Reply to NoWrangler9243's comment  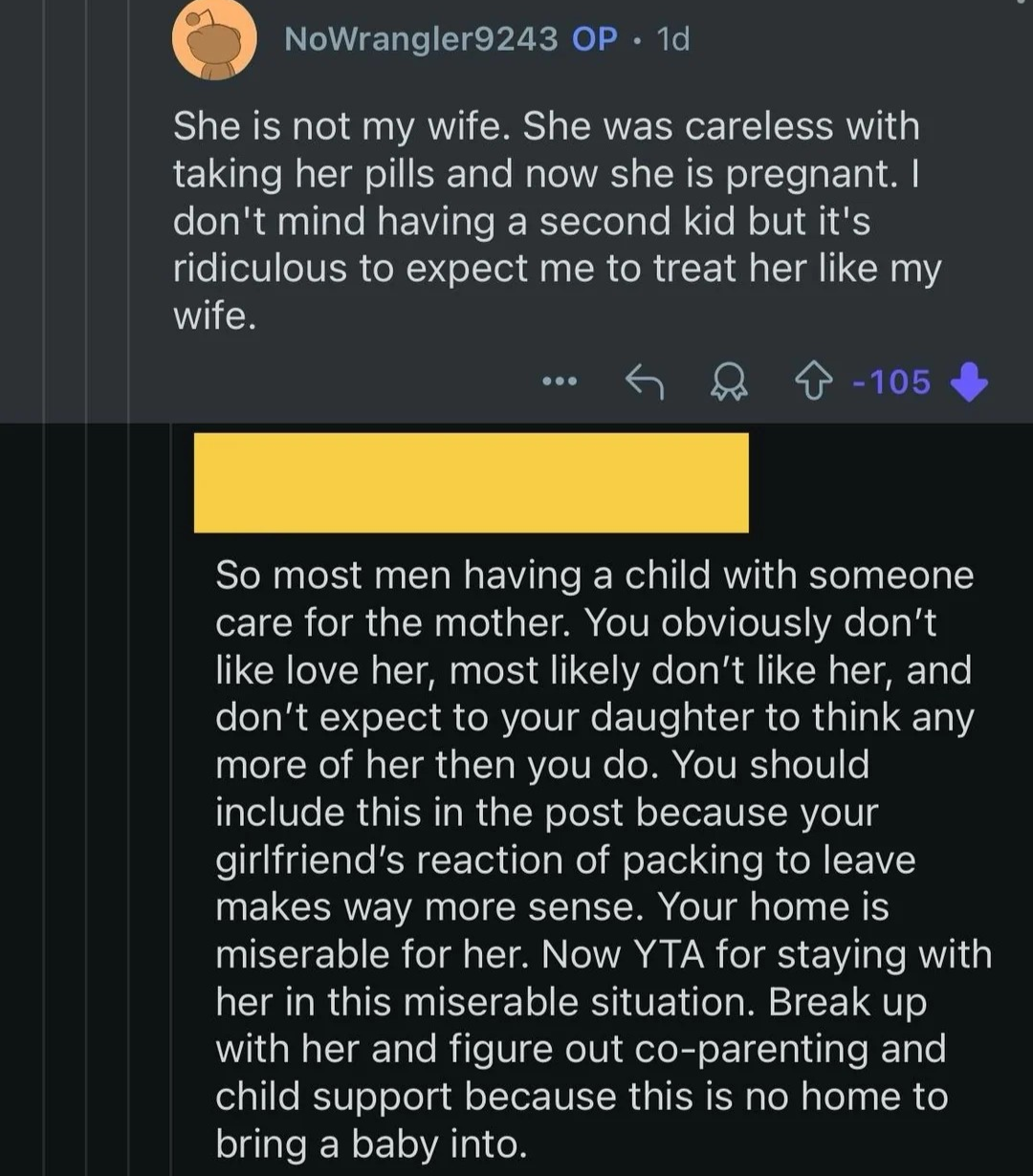pyautogui.click(x=645, y=382)
